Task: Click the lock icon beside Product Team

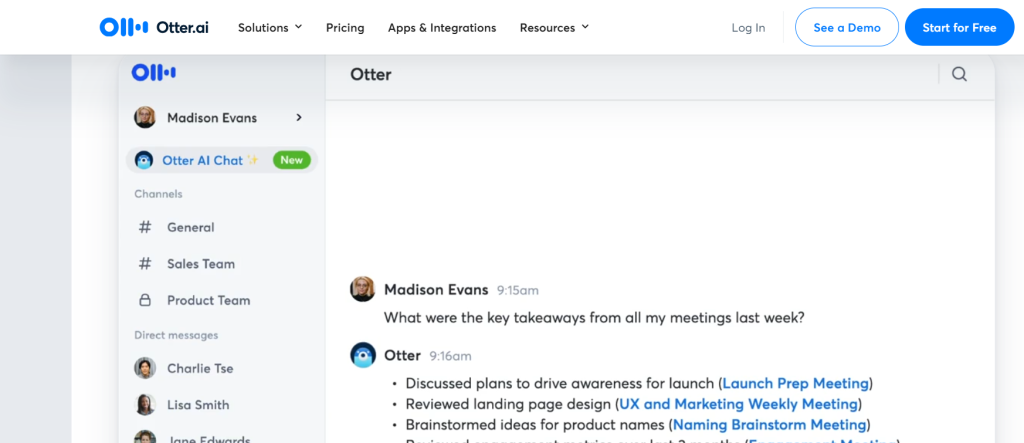Action: pos(145,301)
